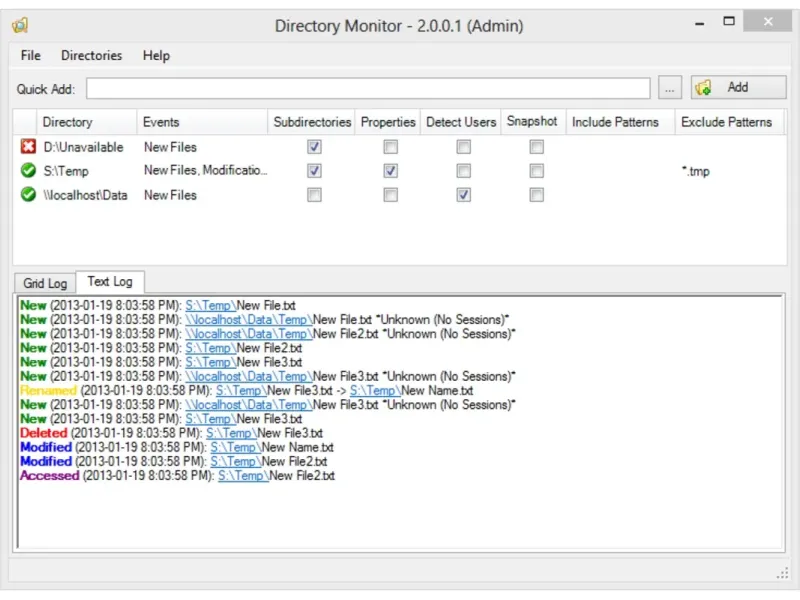Uncheck Detect Users for \\localhost\Data

pyautogui.click(x=463, y=194)
